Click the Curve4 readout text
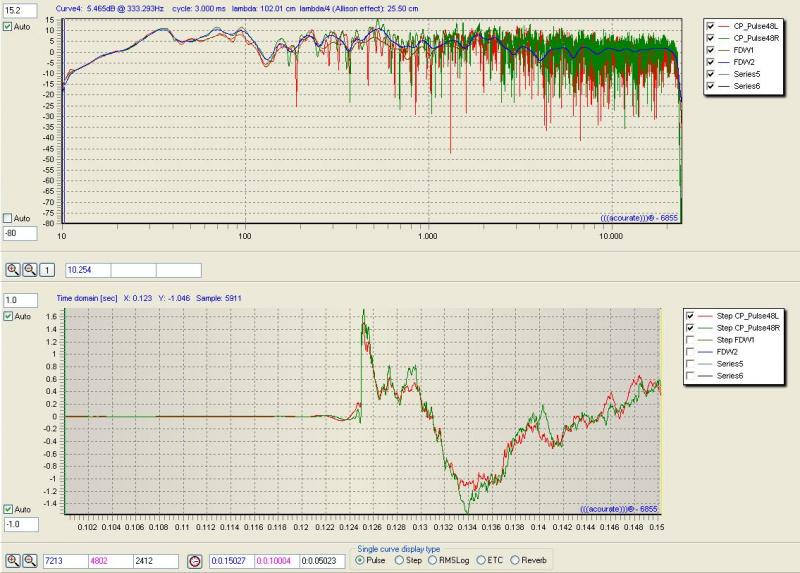Image resolution: width=800 pixels, height=573 pixels. tap(237, 9)
